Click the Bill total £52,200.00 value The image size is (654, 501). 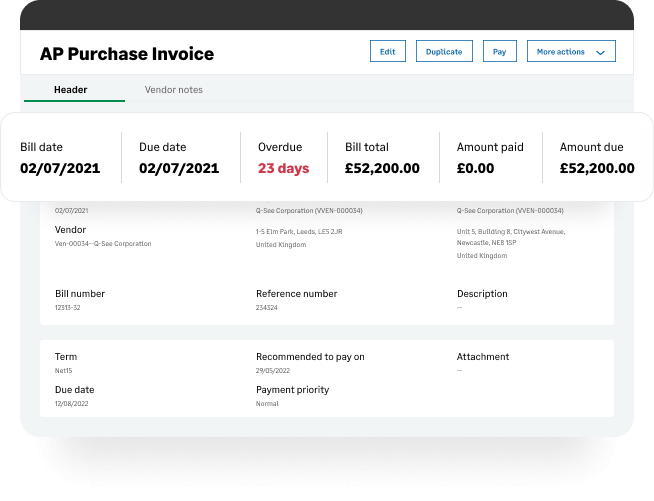pos(382,168)
